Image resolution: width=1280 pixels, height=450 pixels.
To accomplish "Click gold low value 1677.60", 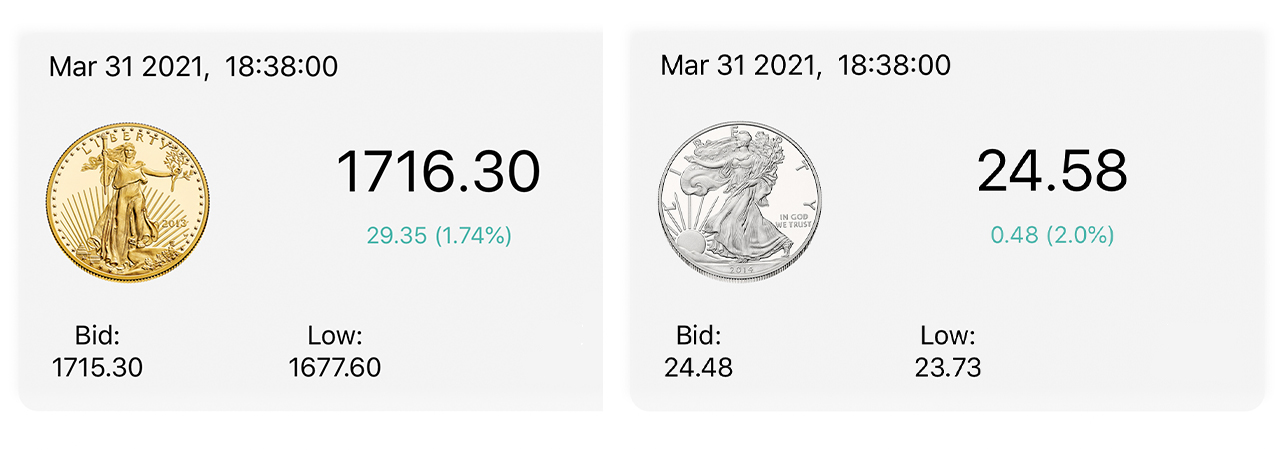I will coord(335,368).
